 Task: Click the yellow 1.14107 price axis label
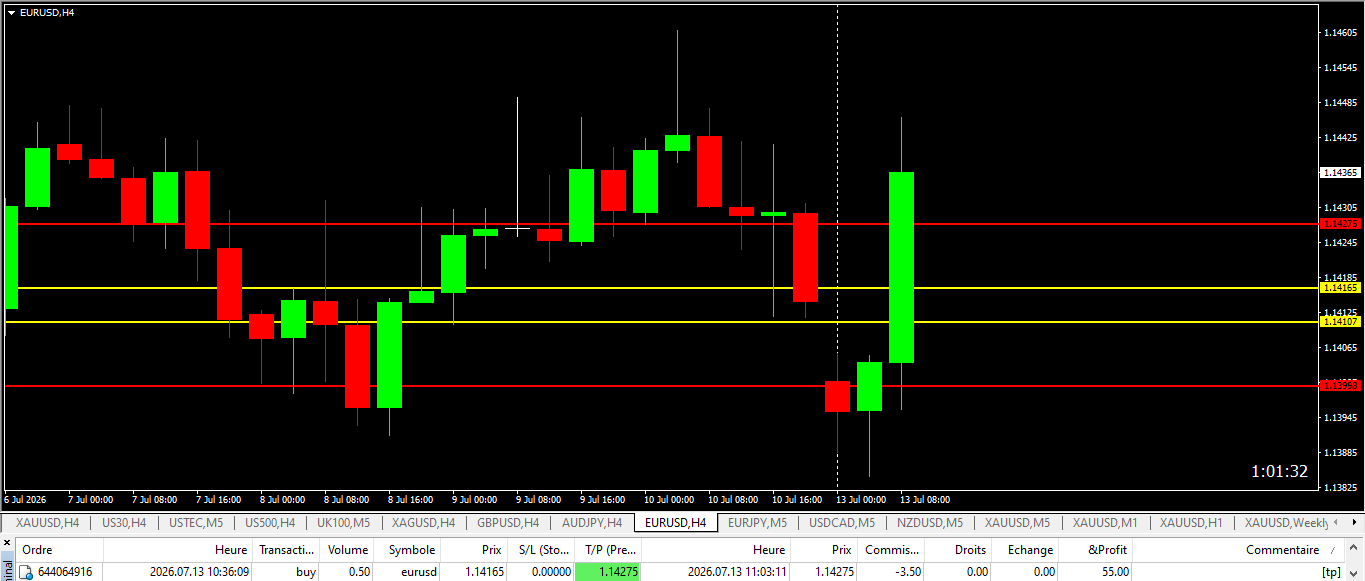(x=1340, y=321)
